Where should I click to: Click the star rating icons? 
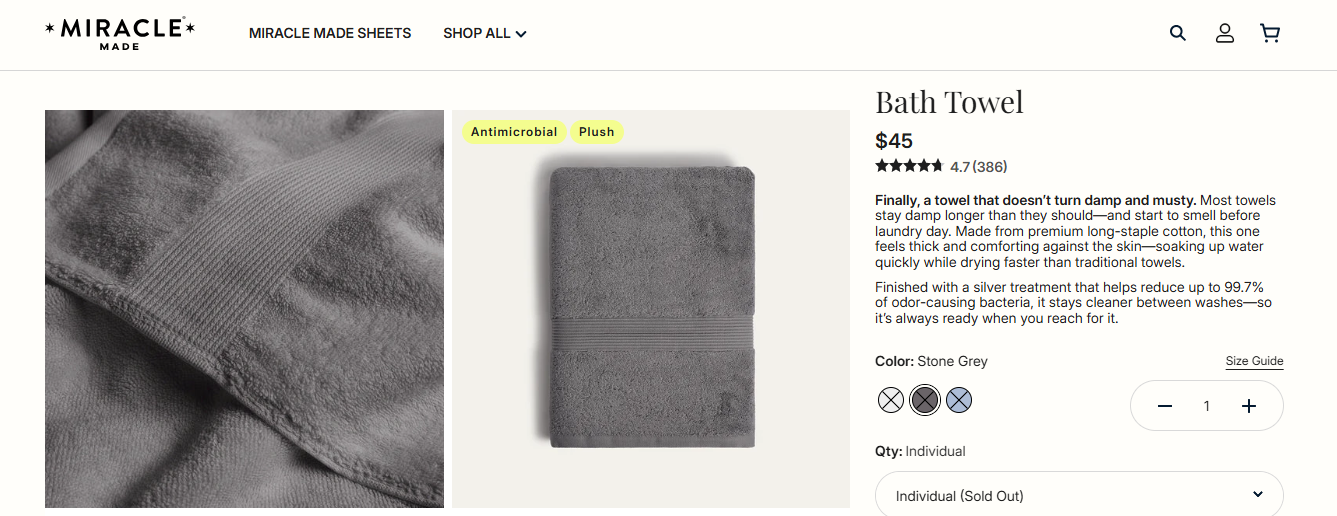(909, 166)
